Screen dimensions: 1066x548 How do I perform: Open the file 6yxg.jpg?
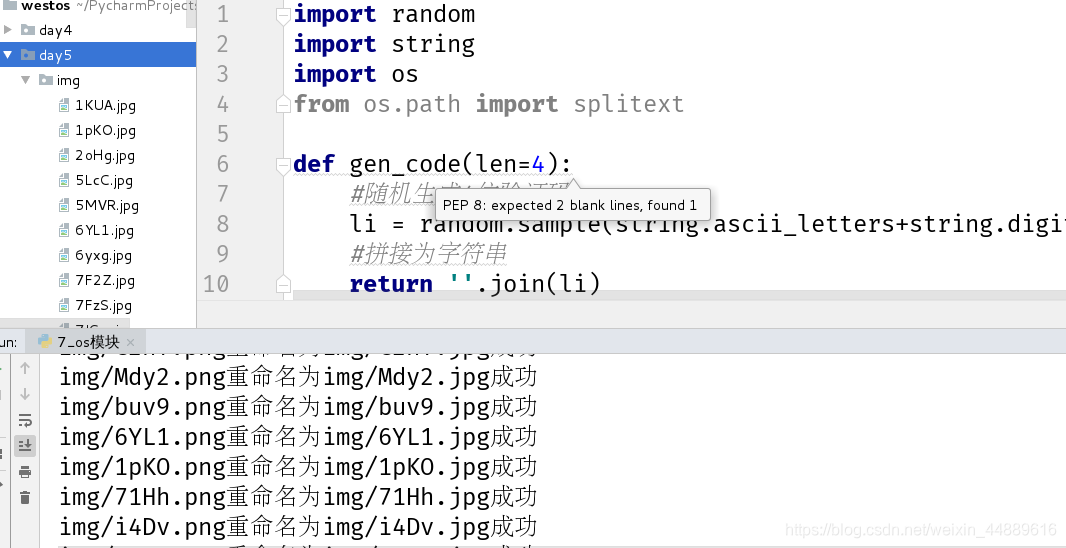click(x=103, y=256)
